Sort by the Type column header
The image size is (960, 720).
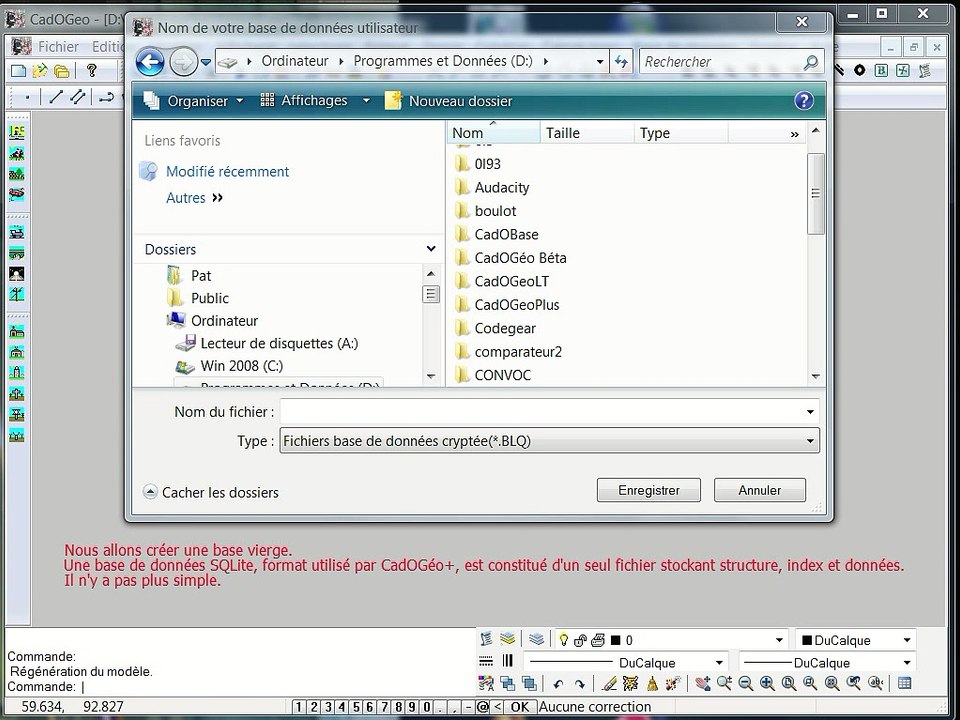coord(681,133)
